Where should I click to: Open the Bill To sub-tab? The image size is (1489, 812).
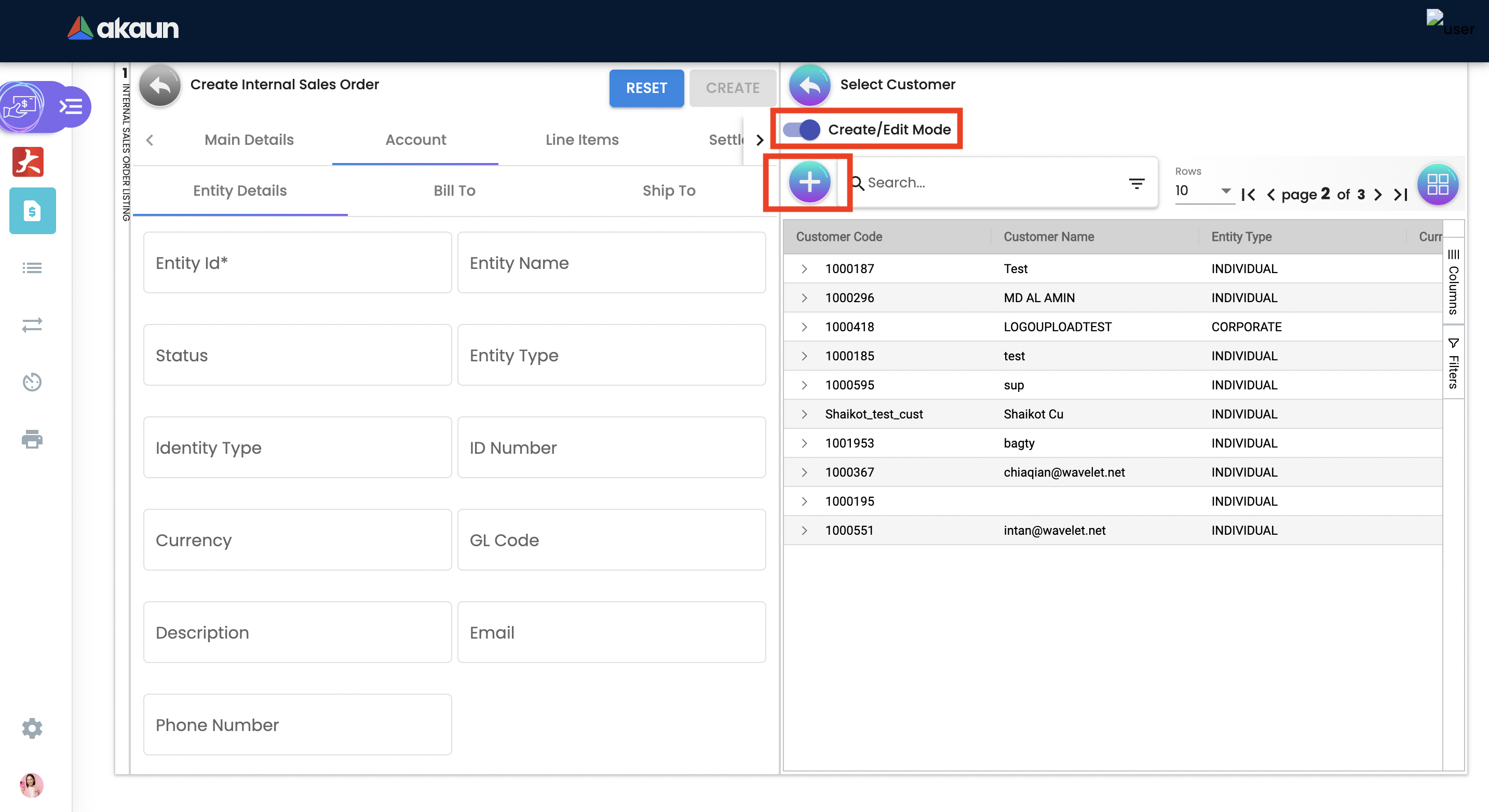[x=454, y=191]
